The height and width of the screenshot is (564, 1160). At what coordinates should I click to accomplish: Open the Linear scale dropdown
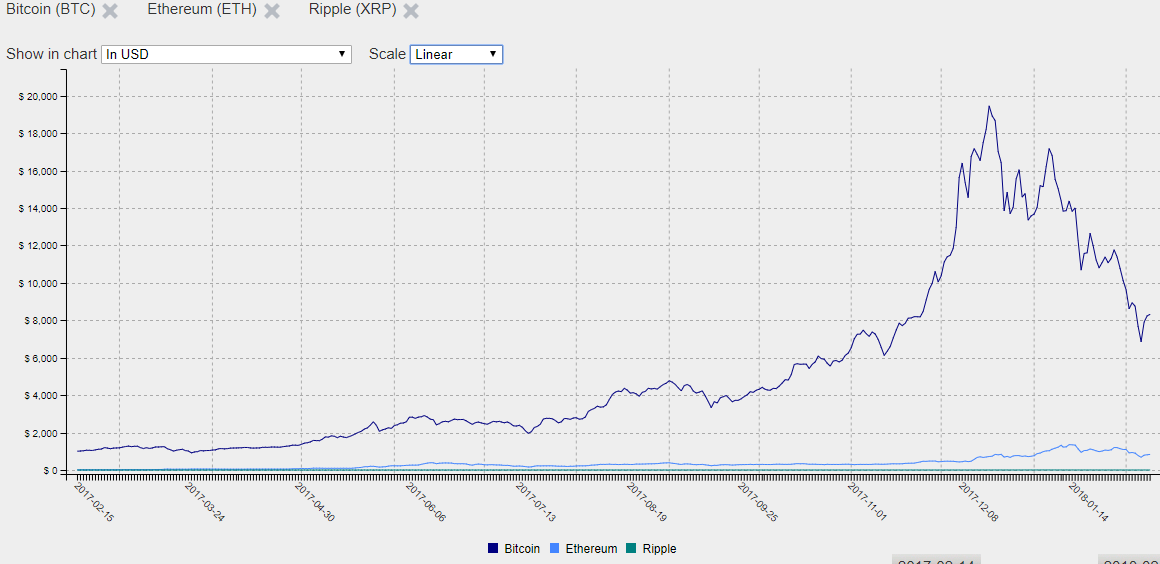(x=456, y=54)
